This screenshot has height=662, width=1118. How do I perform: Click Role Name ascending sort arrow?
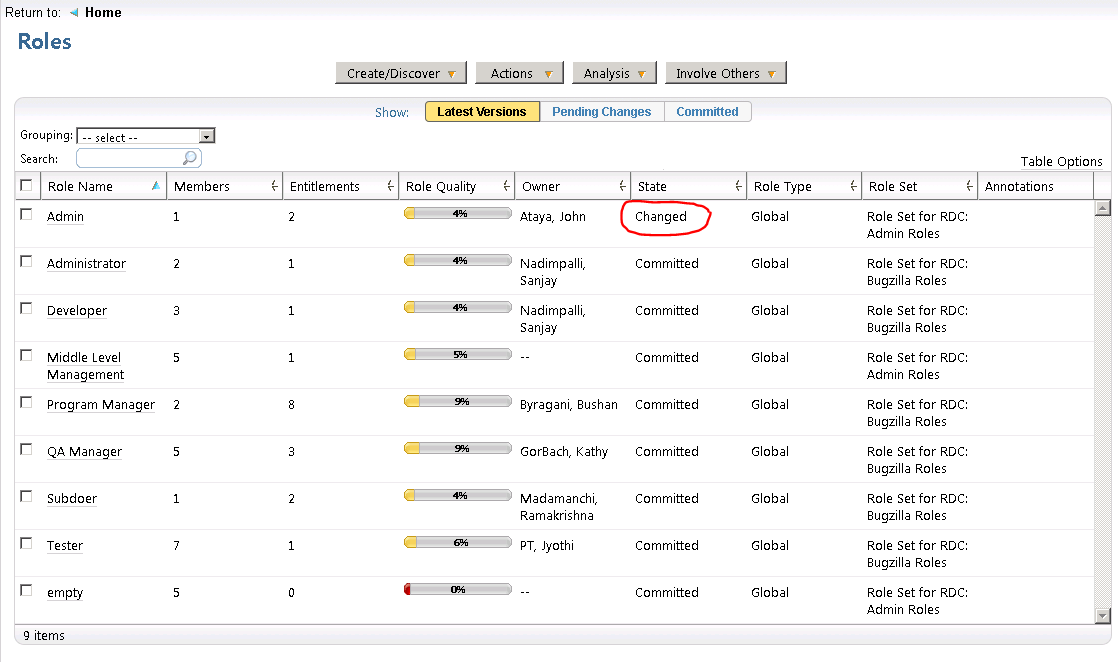coord(155,186)
